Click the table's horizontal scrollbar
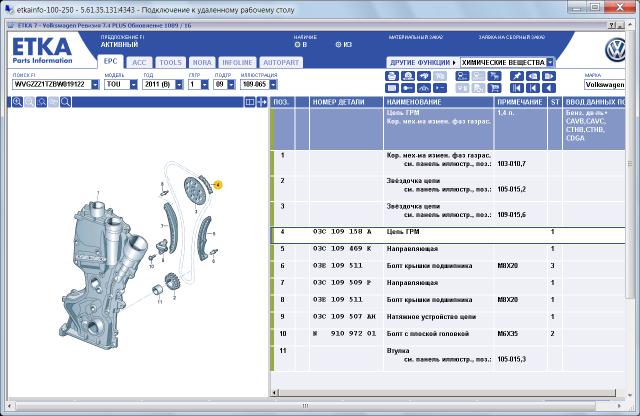The width and height of the screenshot is (640, 416). pyautogui.click(x=445, y=393)
